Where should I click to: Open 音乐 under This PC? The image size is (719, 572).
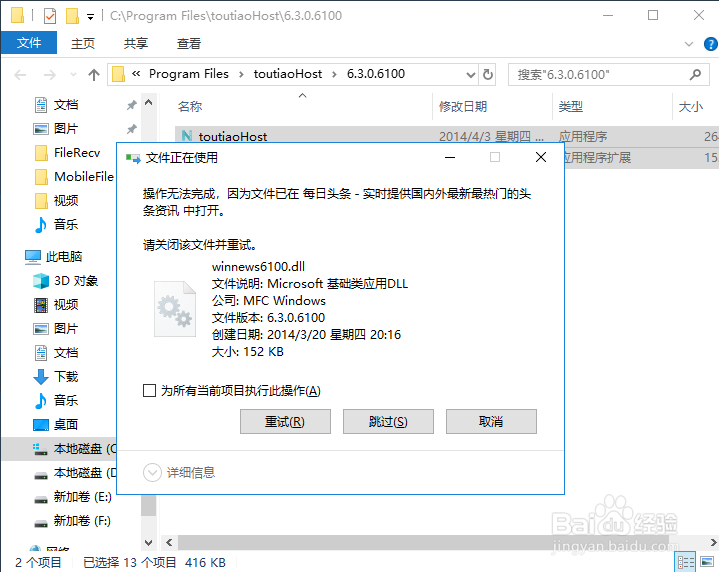(x=66, y=400)
